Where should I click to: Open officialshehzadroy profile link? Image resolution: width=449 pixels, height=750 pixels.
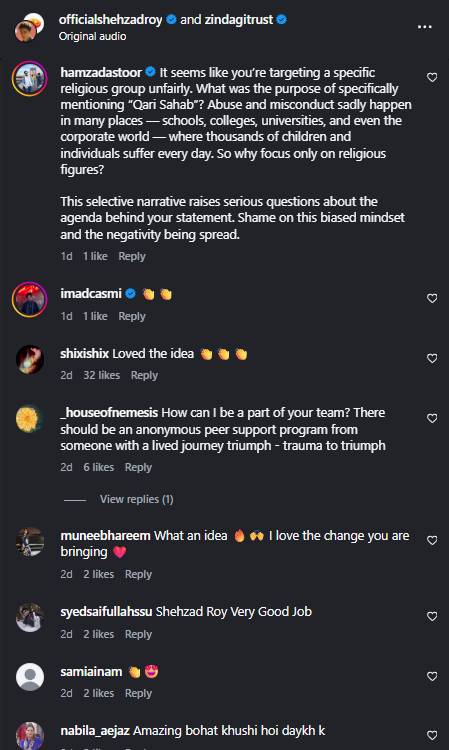tap(110, 20)
